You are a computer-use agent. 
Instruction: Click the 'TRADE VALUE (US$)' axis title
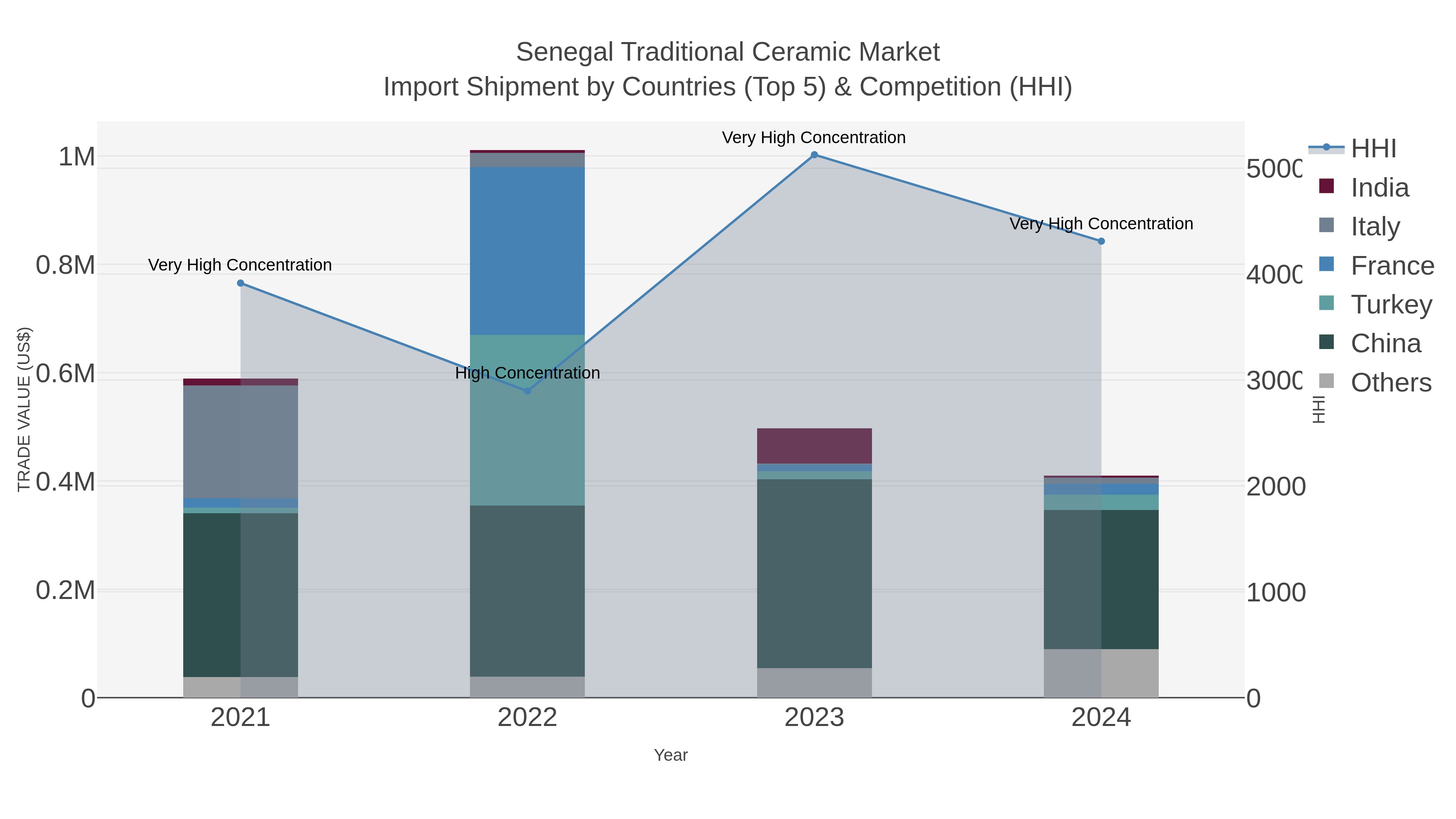click(x=24, y=409)
